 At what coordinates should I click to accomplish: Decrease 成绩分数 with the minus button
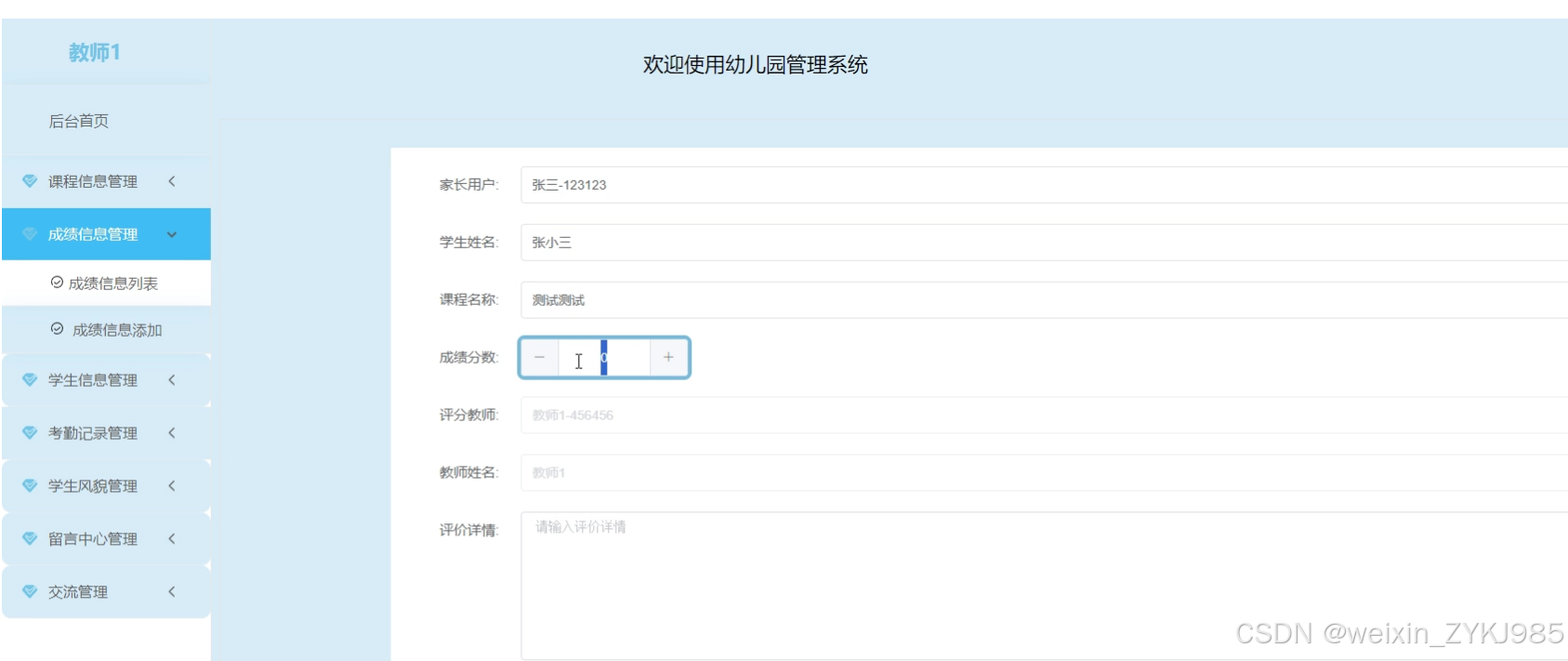(x=539, y=358)
